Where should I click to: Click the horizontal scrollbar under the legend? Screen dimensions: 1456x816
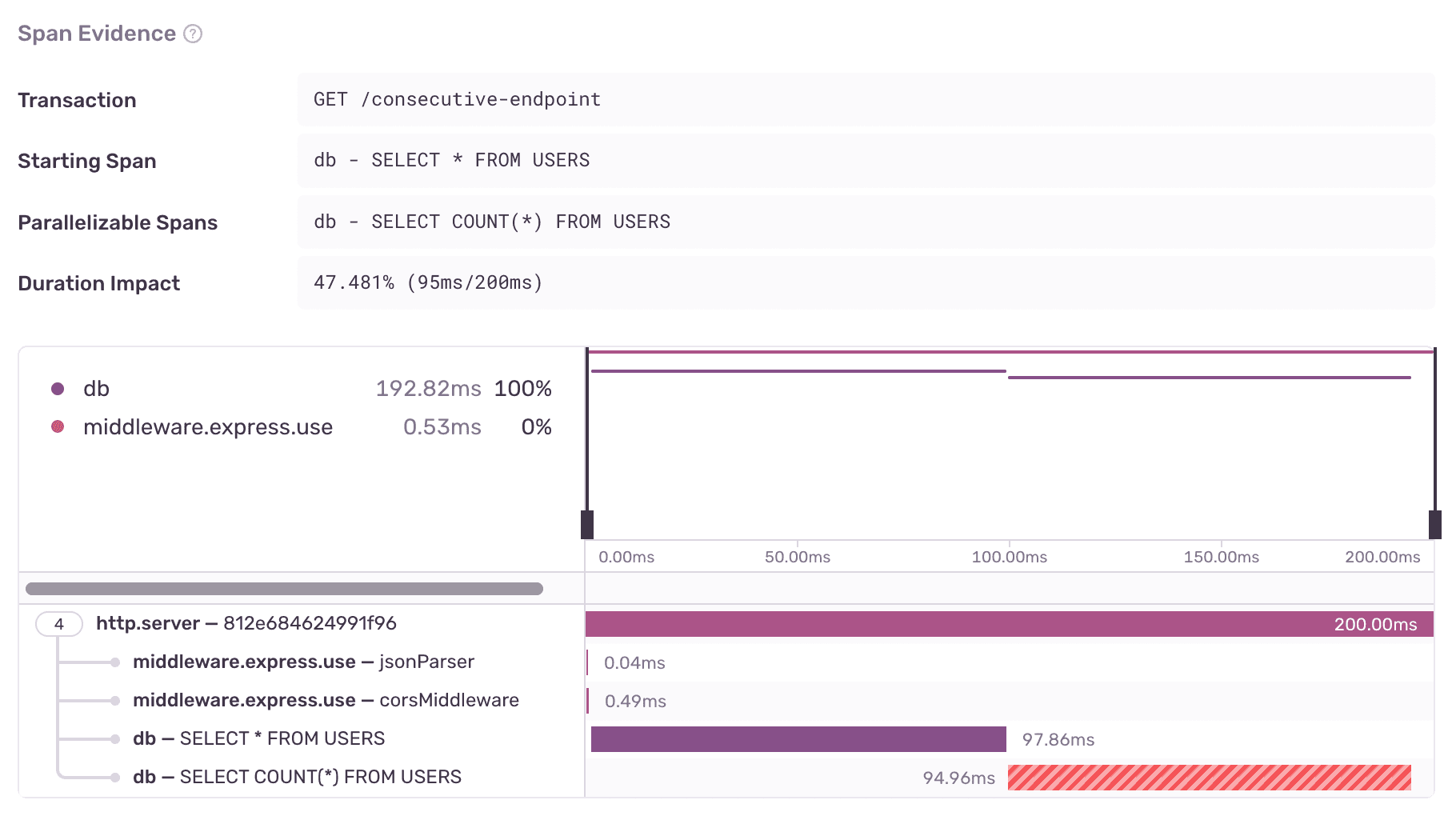284,589
